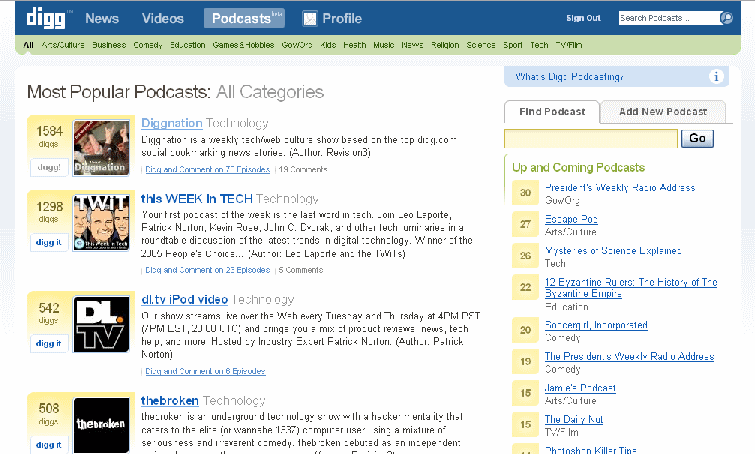Select the Games & Hobbies category
This screenshot has height=454, width=755.
coord(243,45)
